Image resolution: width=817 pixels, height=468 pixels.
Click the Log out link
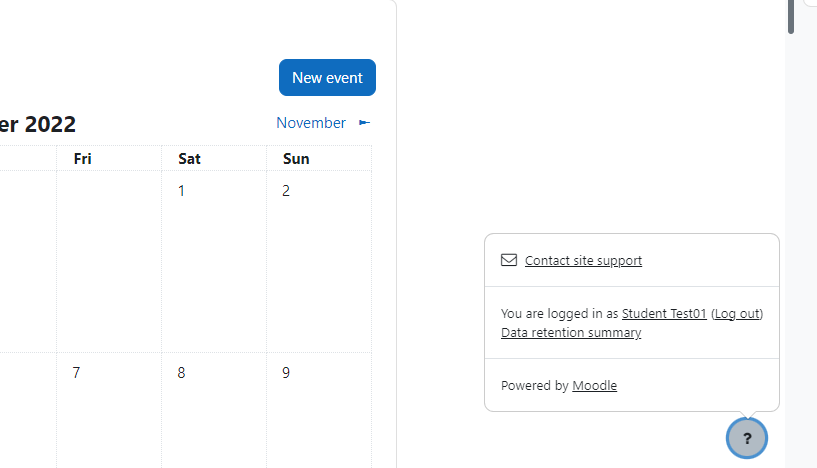(737, 314)
